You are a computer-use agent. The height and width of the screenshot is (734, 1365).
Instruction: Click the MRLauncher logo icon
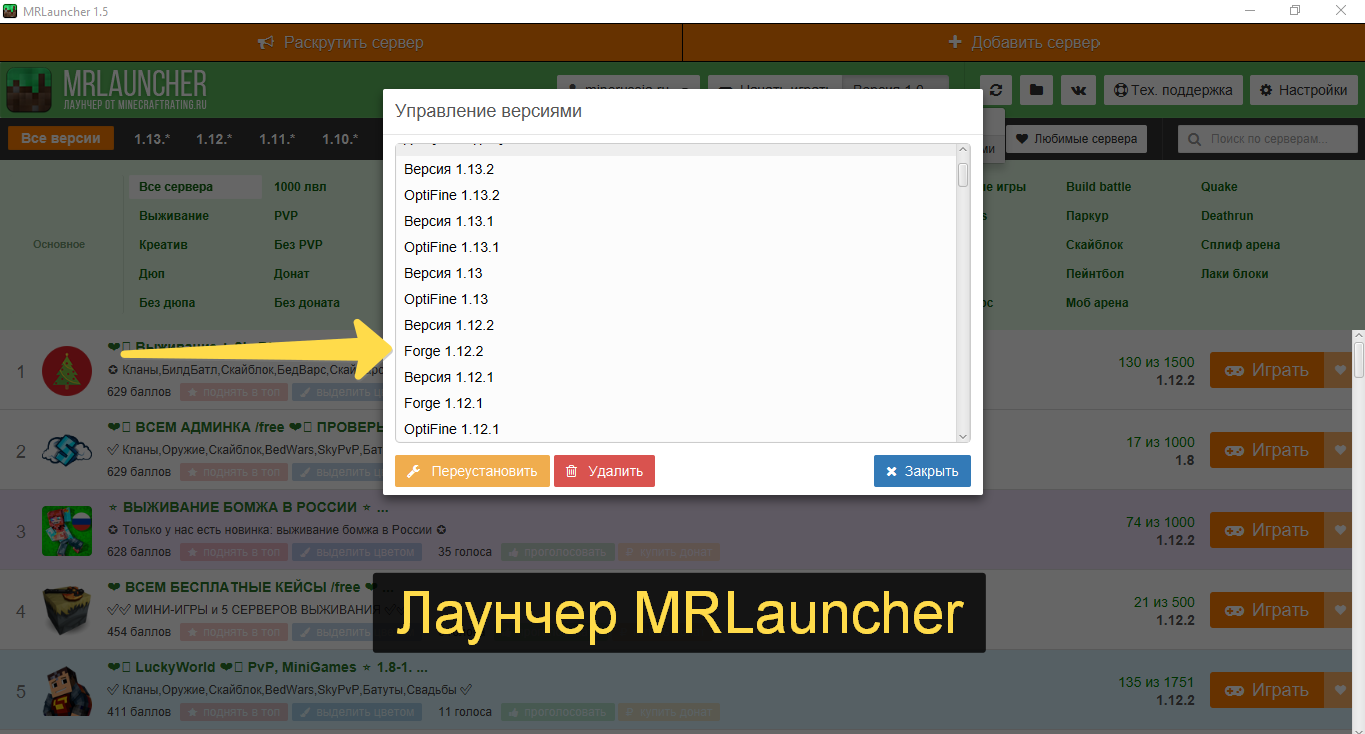(30, 90)
